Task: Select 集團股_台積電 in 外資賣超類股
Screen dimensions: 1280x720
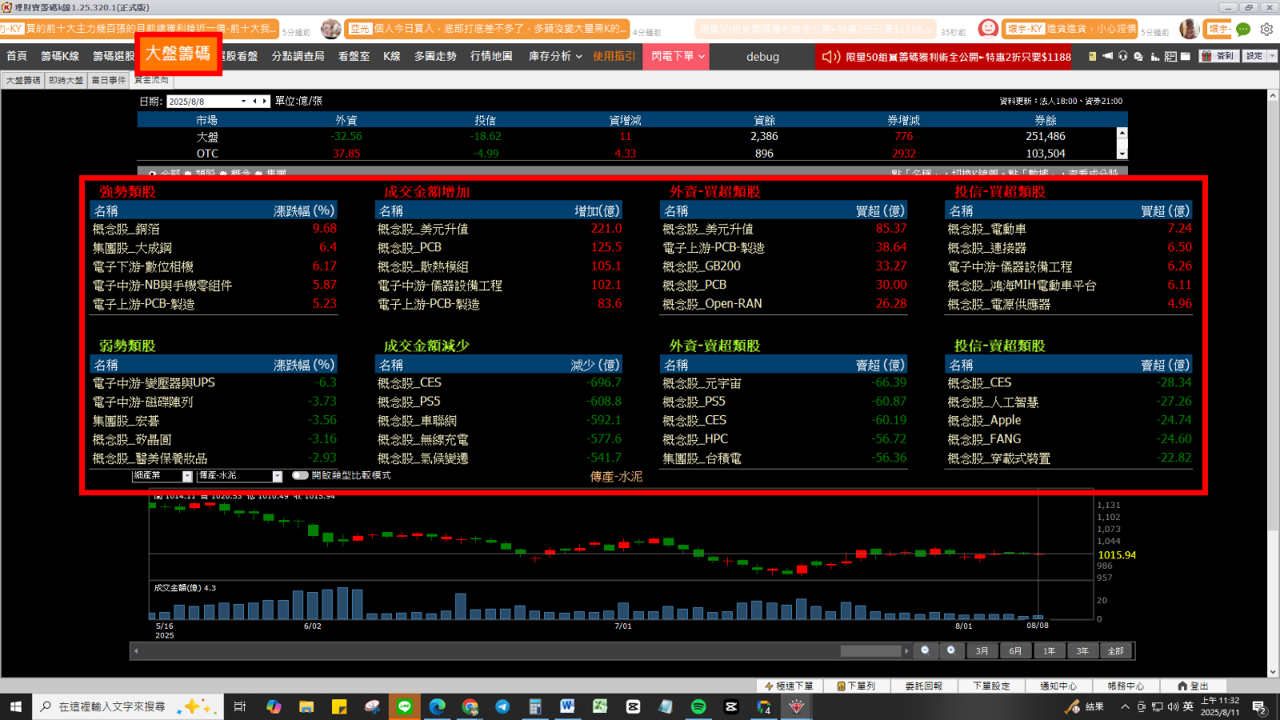Action: coord(785,458)
